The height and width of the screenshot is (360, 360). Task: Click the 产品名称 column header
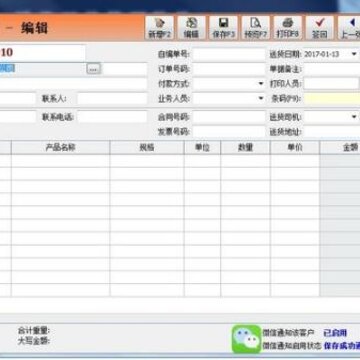click(x=60, y=148)
